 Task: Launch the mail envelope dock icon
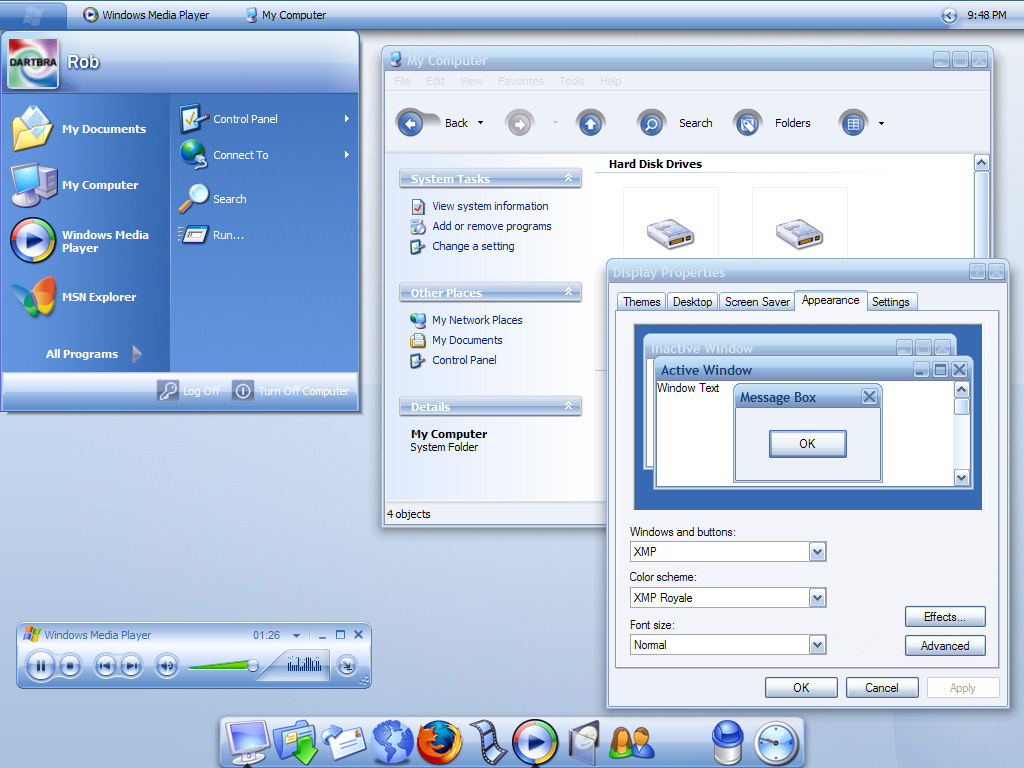(x=344, y=743)
